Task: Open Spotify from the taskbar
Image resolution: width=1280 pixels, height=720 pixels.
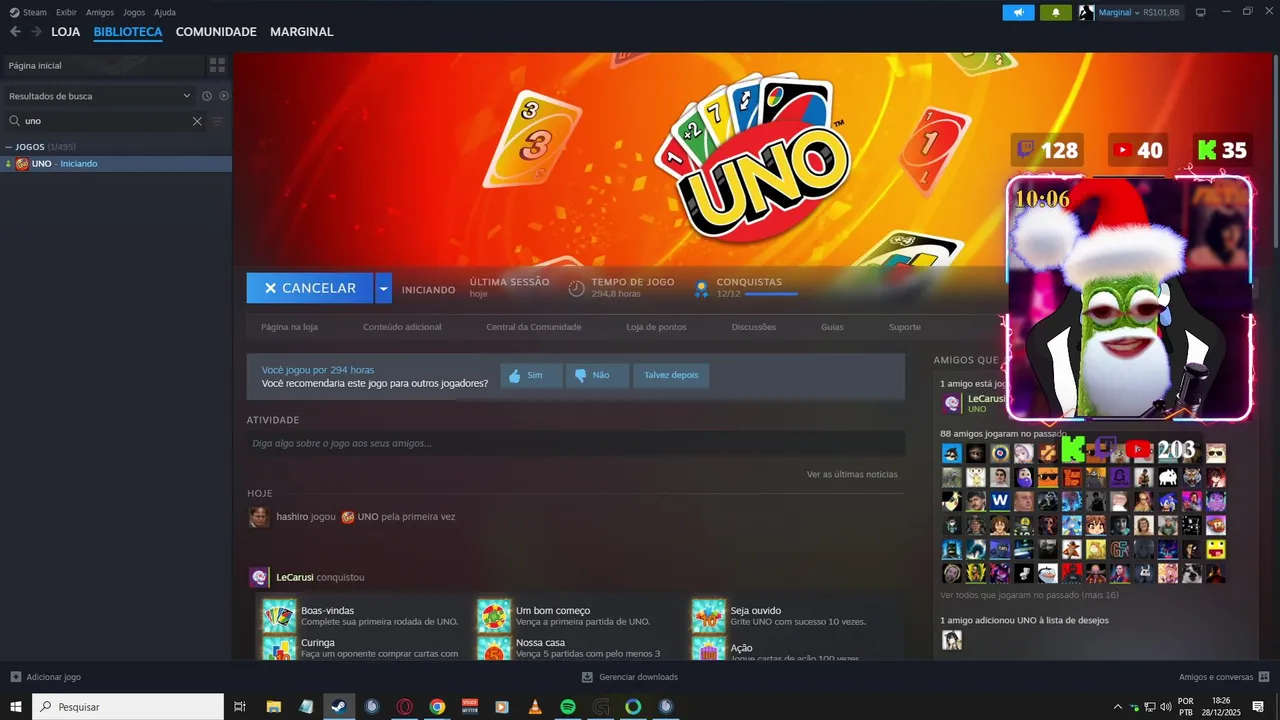Action: pos(568,707)
